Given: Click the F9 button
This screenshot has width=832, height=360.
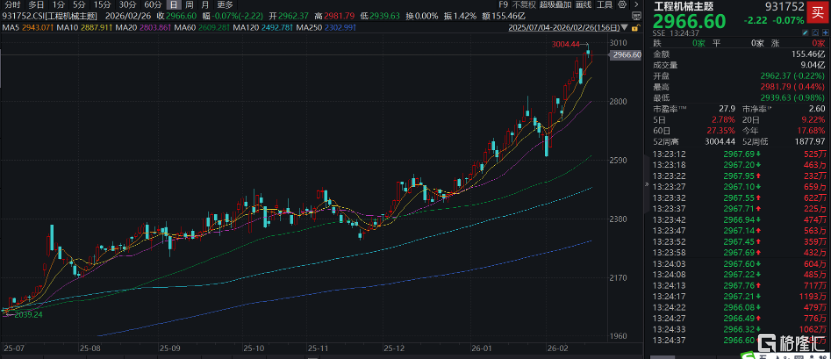Looking at the screenshot, I should click(x=503, y=4).
